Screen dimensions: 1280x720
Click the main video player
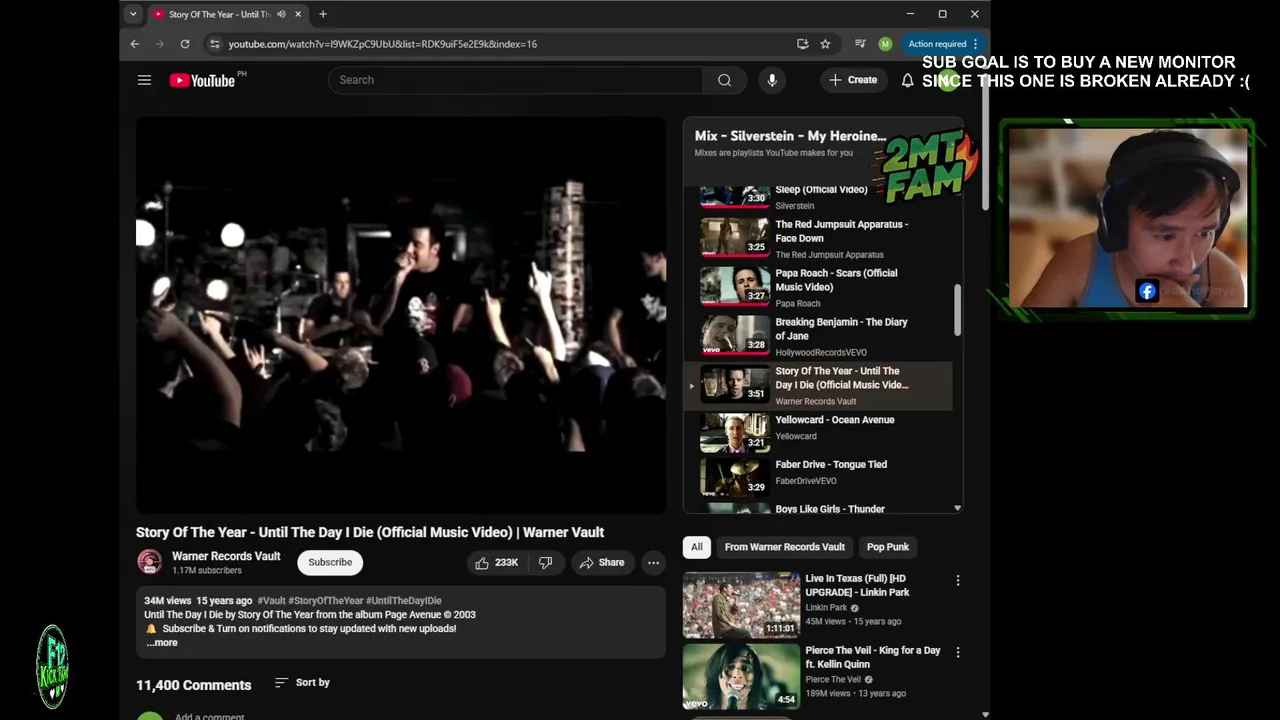click(401, 315)
